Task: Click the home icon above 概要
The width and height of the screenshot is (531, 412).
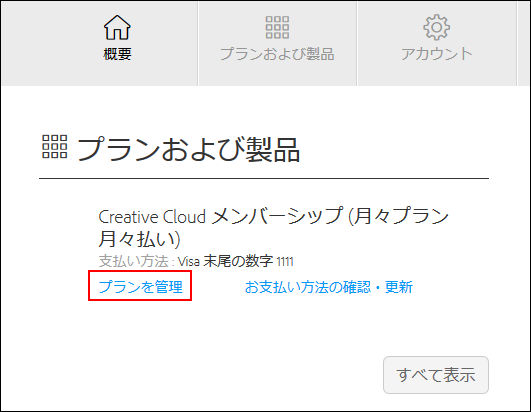Action: [117, 27]
